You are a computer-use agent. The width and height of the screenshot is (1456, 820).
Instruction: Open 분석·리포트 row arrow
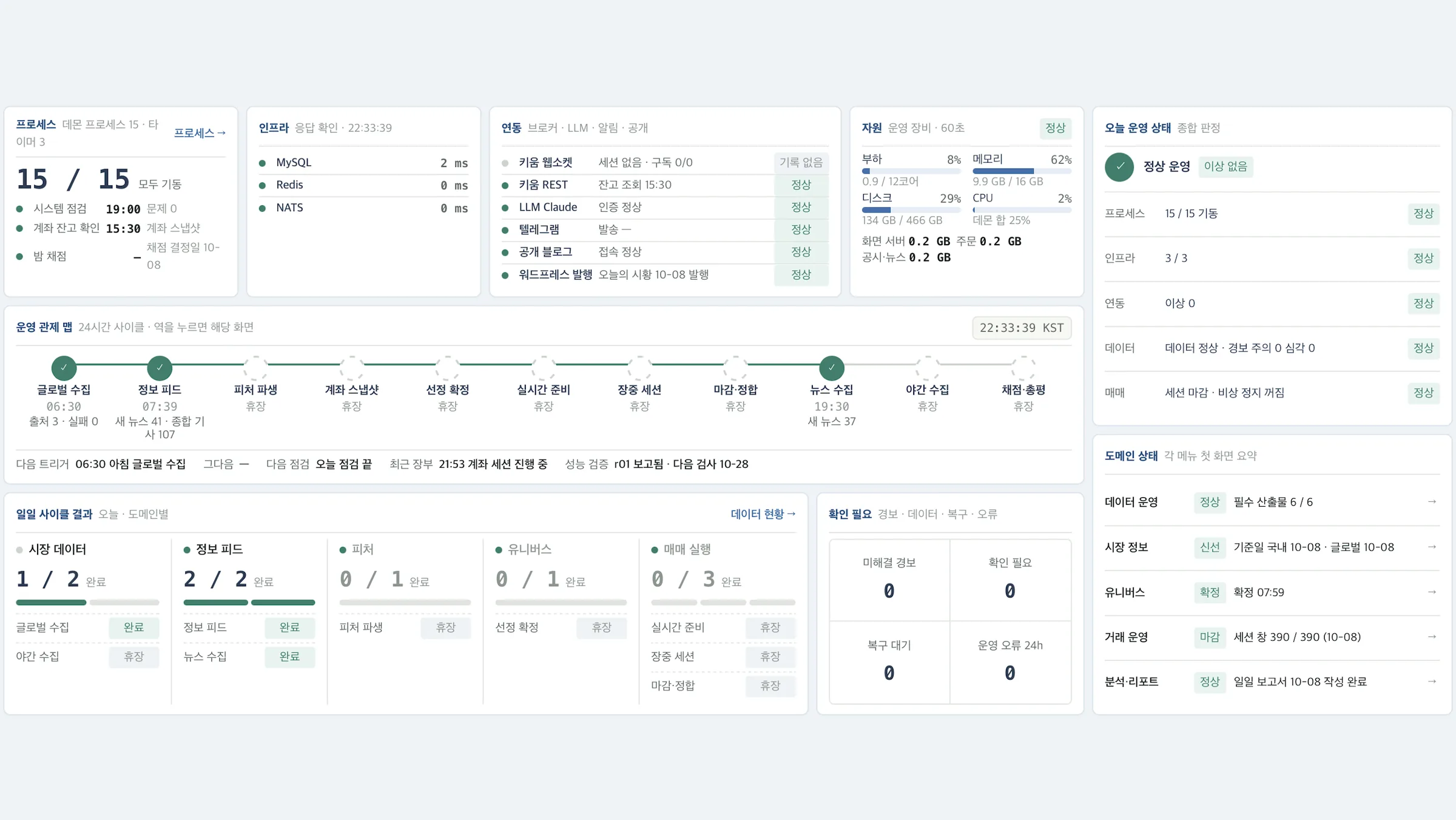click(1432, 682)
